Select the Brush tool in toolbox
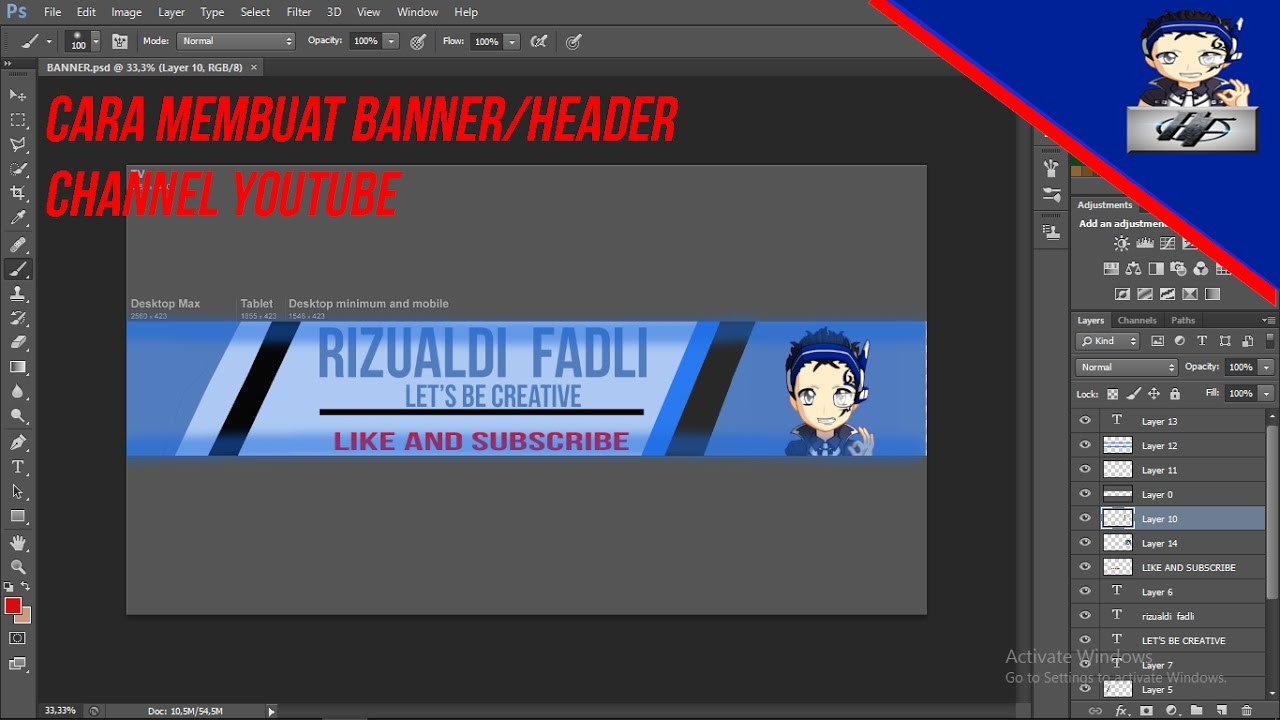 click(18, 269)
